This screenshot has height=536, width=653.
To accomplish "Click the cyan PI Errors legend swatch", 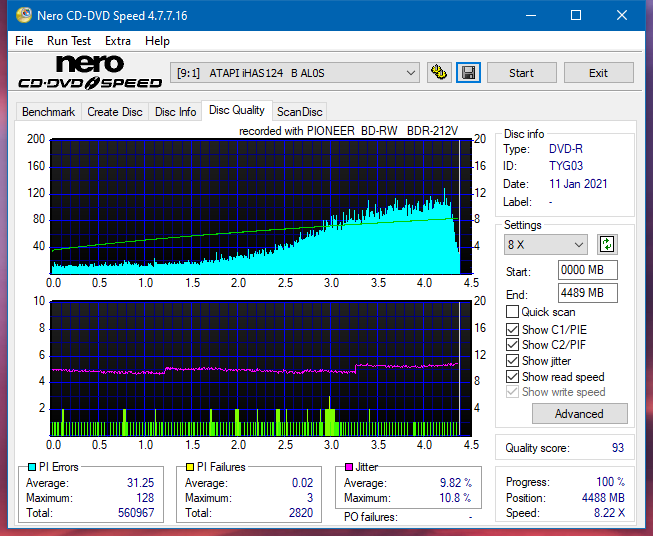I will pos(32,467).
